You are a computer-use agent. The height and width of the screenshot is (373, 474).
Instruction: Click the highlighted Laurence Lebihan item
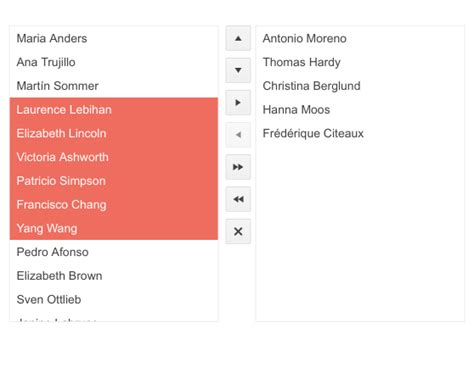click(114, 110)
